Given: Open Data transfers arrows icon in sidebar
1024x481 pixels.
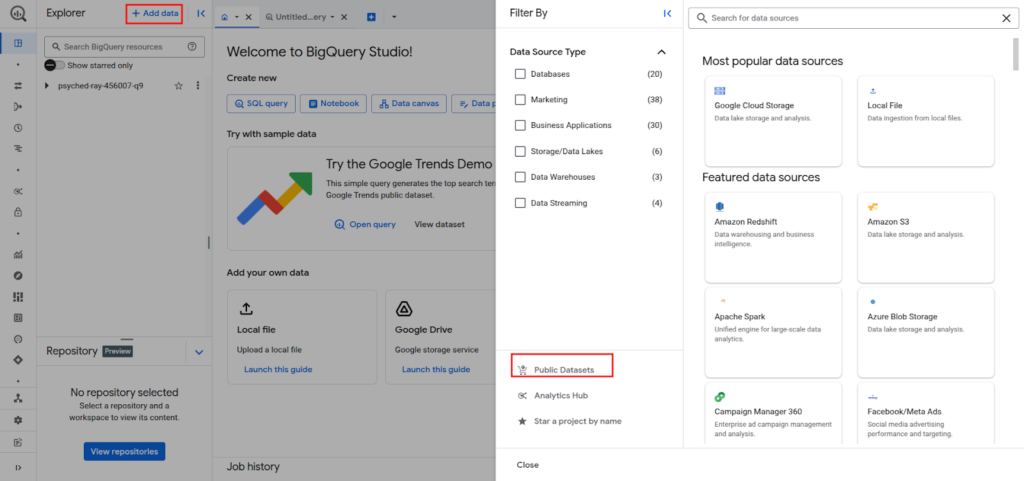Looking at the screenshot, I should click(18, 85).
